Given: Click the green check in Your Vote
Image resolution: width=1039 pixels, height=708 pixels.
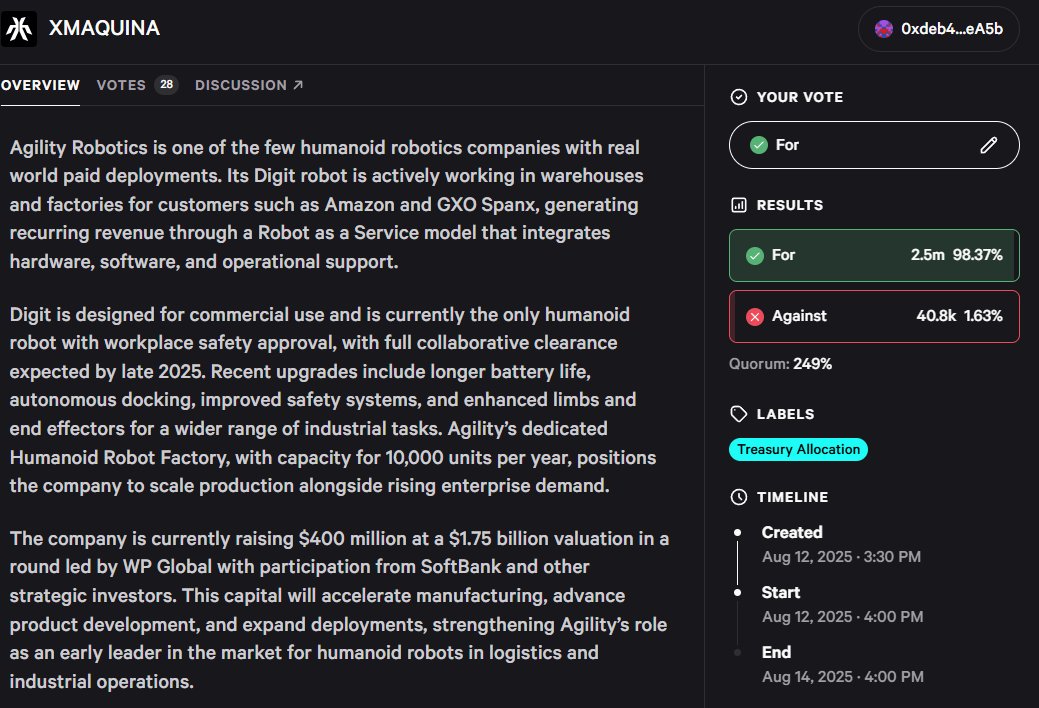Looking at the screenshot, I should coord(759,145).
